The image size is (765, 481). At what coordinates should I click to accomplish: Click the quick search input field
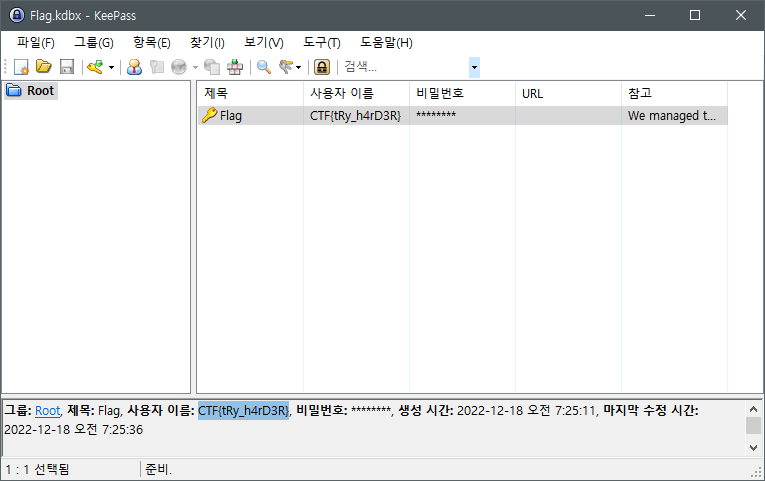click(x=405, y=67)
